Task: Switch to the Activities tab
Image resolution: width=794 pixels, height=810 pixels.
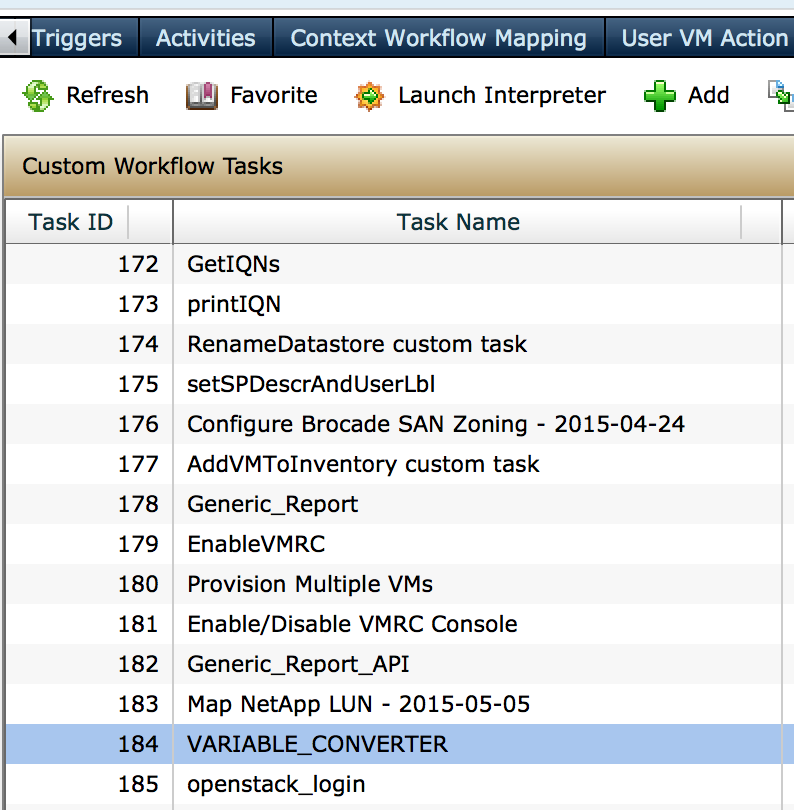Action: point(206,38)
